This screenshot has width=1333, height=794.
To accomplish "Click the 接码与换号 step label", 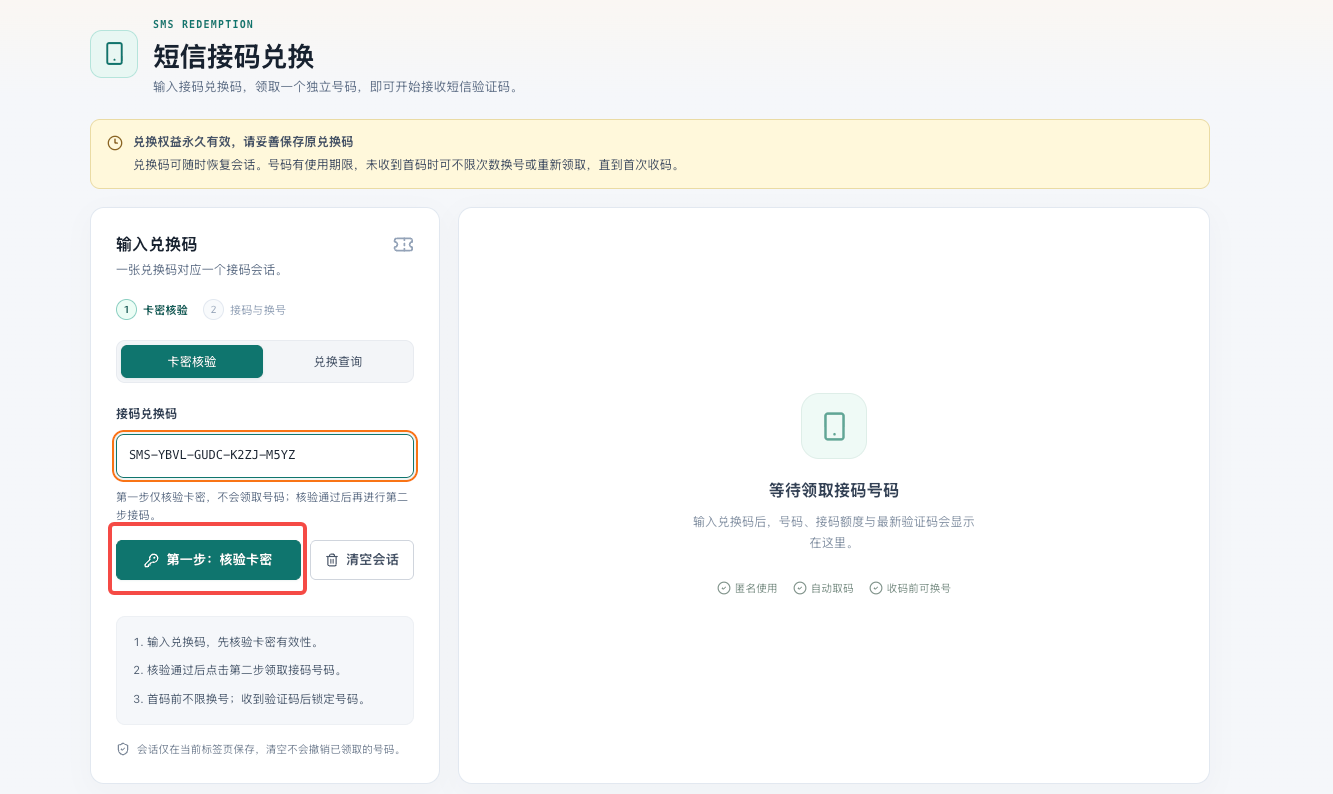I will point(258,310).
